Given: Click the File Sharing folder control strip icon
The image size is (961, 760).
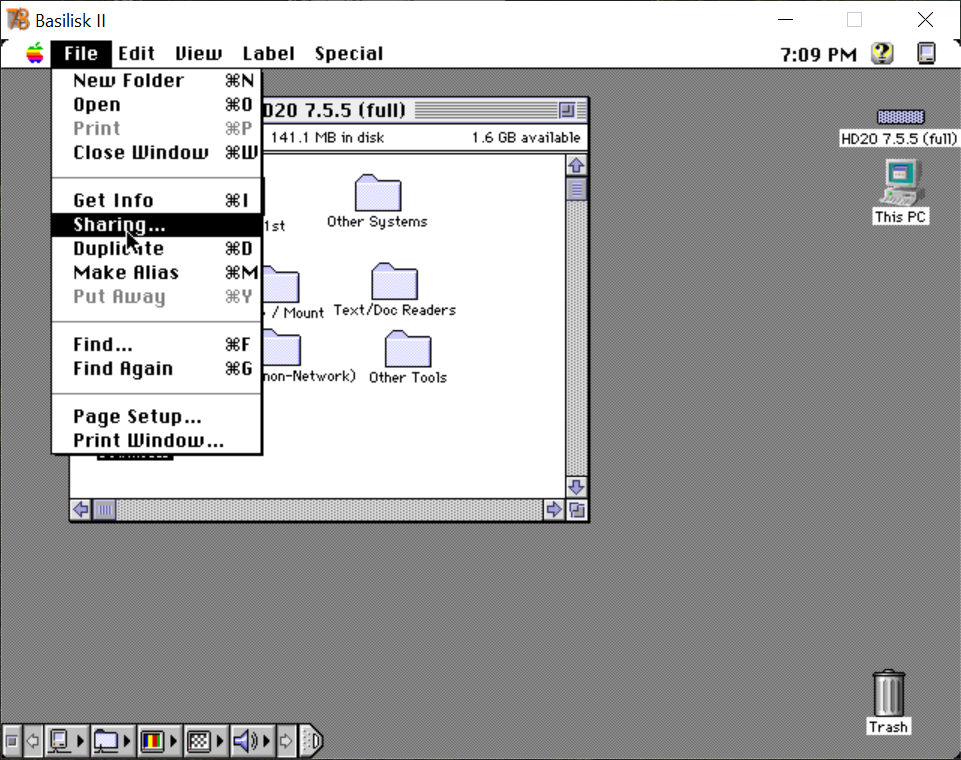Looking at the screenshot, I should coord(105,741).
